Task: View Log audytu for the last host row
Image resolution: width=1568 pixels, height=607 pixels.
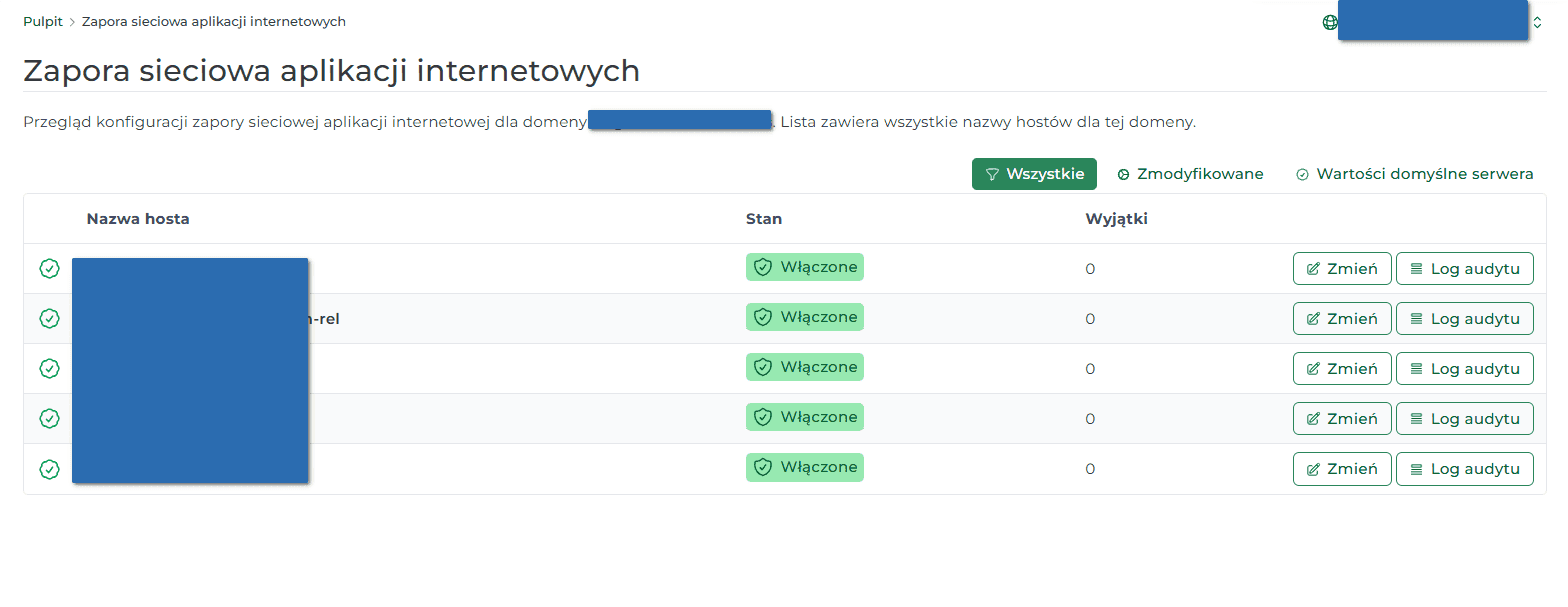Action: click(x=1464, y=469)
